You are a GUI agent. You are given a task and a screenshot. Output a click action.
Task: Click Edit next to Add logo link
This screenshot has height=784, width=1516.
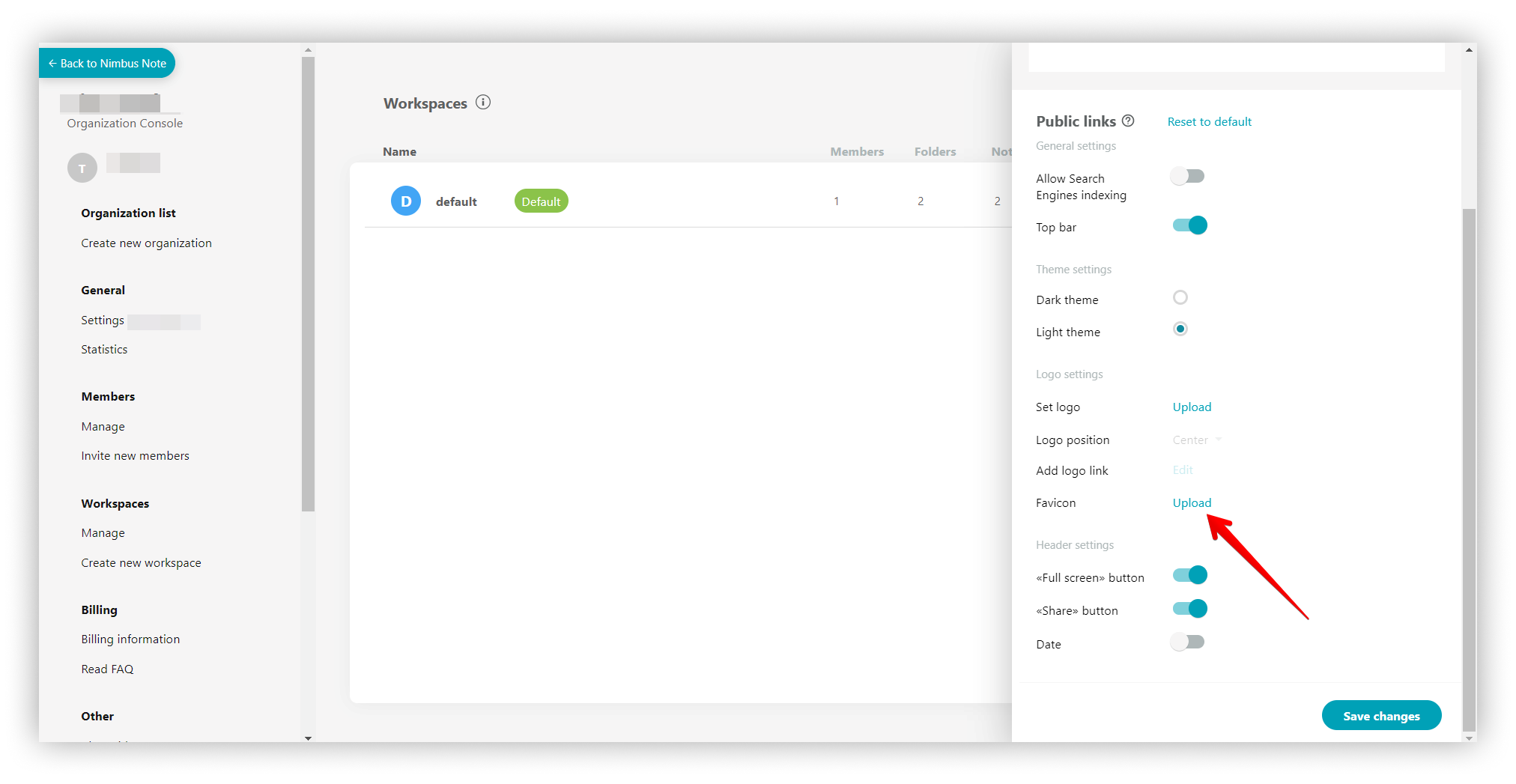(1183, 470)
